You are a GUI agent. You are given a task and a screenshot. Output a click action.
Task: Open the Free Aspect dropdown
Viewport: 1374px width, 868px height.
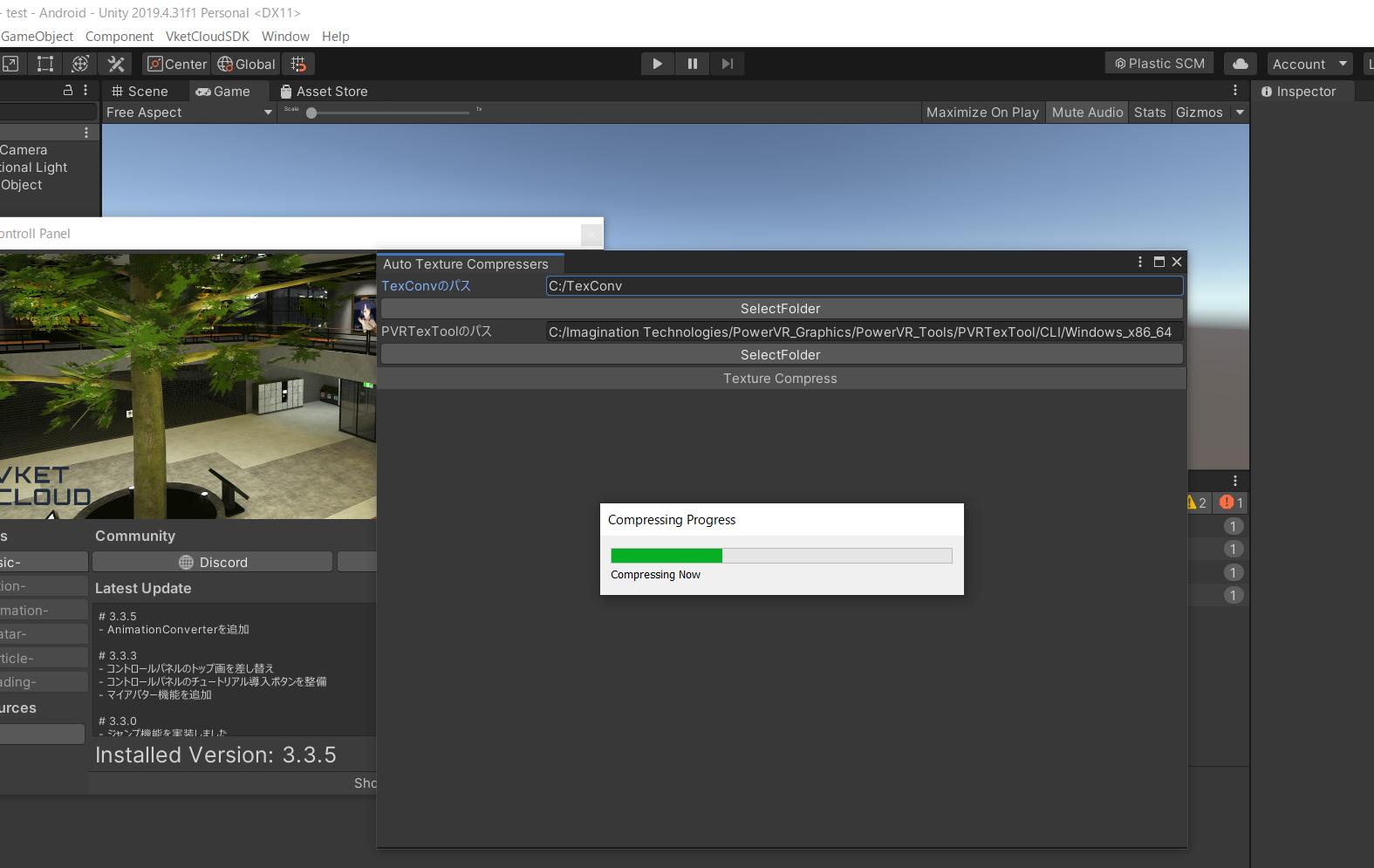coord(188,113)
